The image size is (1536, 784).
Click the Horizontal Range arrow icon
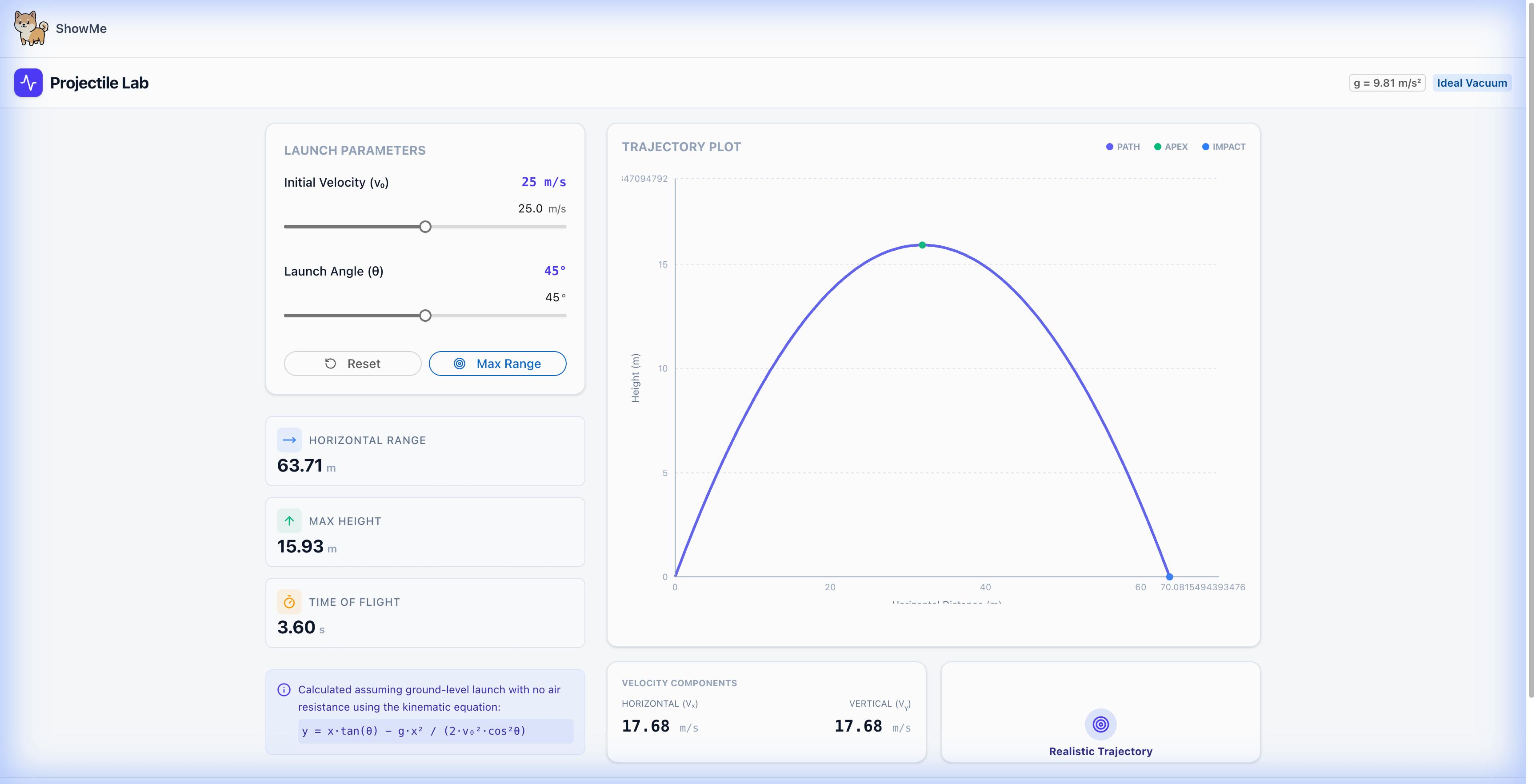click(x=289, y=440)
